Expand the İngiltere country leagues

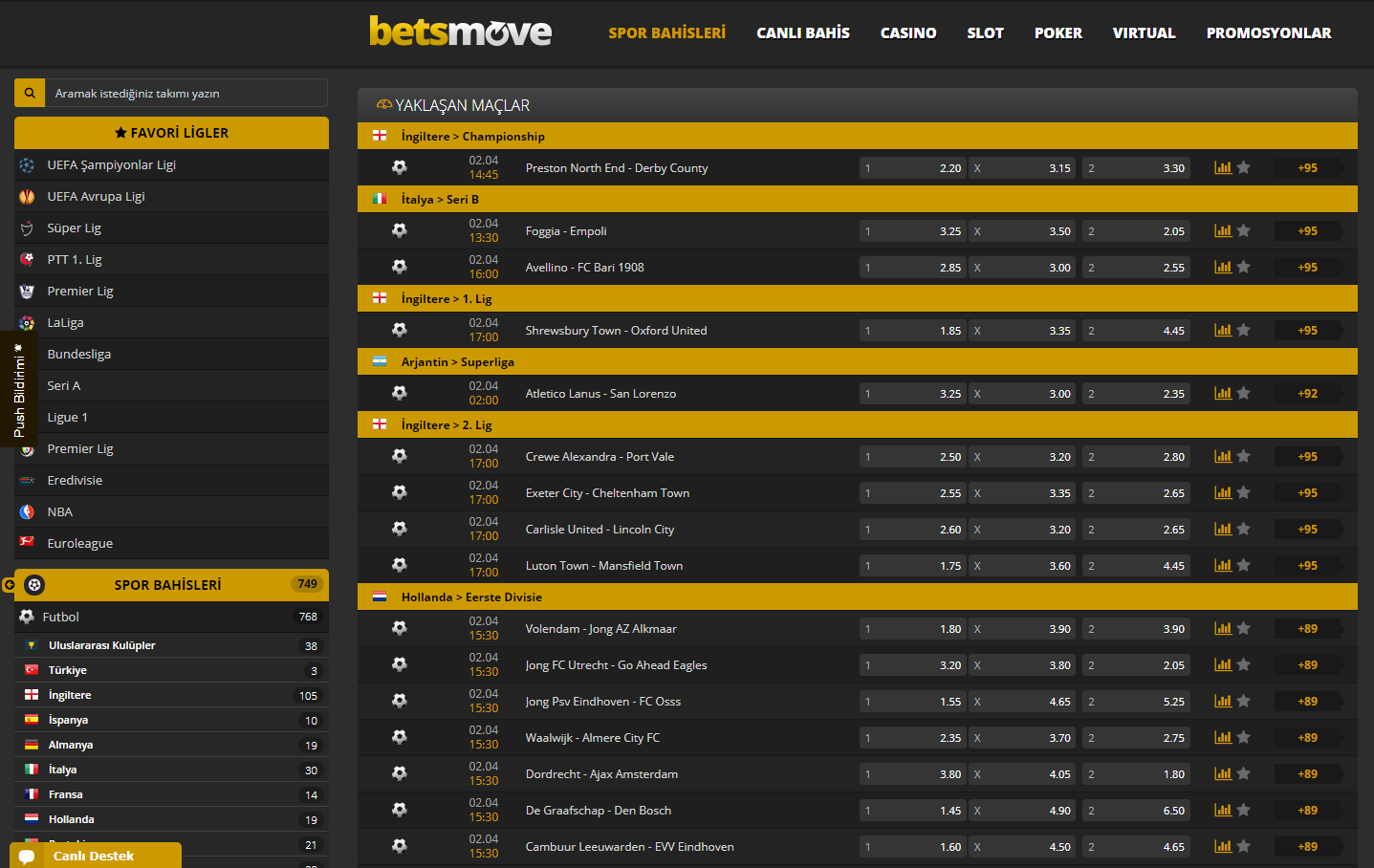tap(171, 695)
